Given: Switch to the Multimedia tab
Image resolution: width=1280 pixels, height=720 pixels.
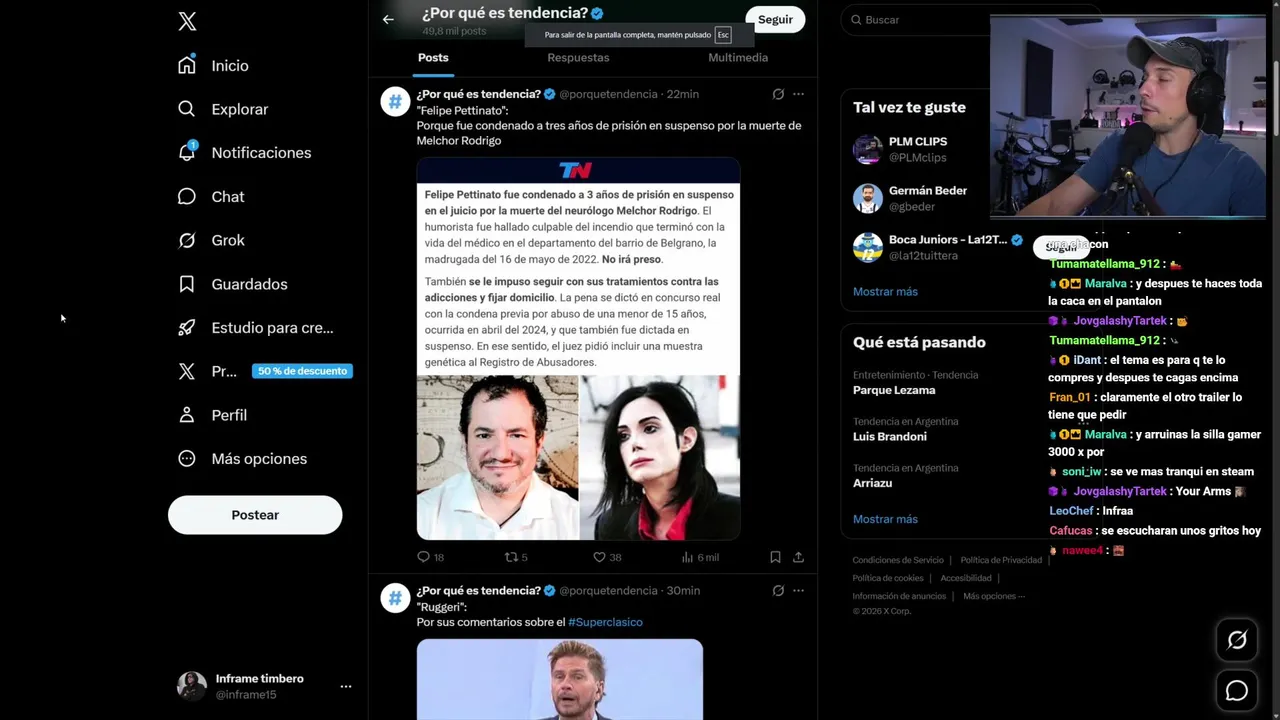Looking at the screenshot, I should pos(738,57).
